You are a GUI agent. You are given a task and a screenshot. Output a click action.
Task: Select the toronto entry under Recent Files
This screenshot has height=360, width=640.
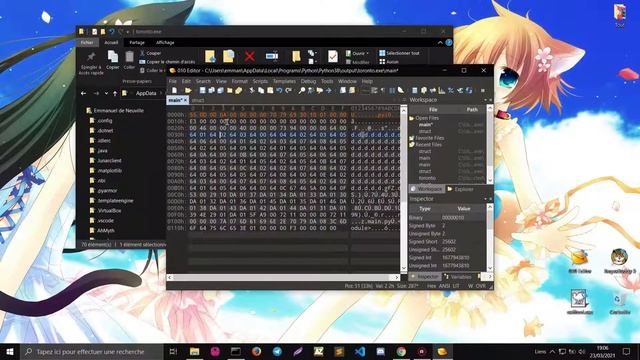coord(427,178)
